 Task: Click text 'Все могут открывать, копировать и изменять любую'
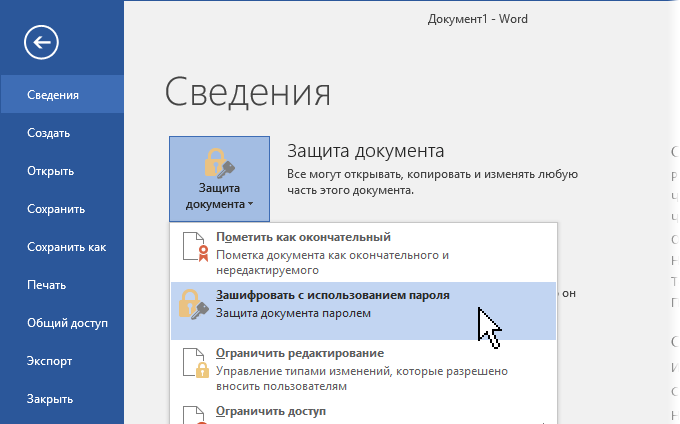432,174
